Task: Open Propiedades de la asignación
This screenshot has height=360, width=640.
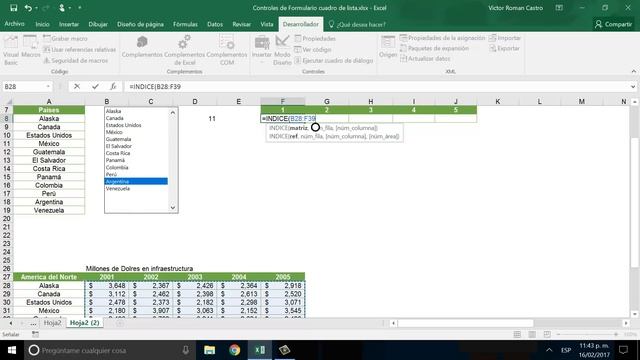Action: tap(442, 38)
